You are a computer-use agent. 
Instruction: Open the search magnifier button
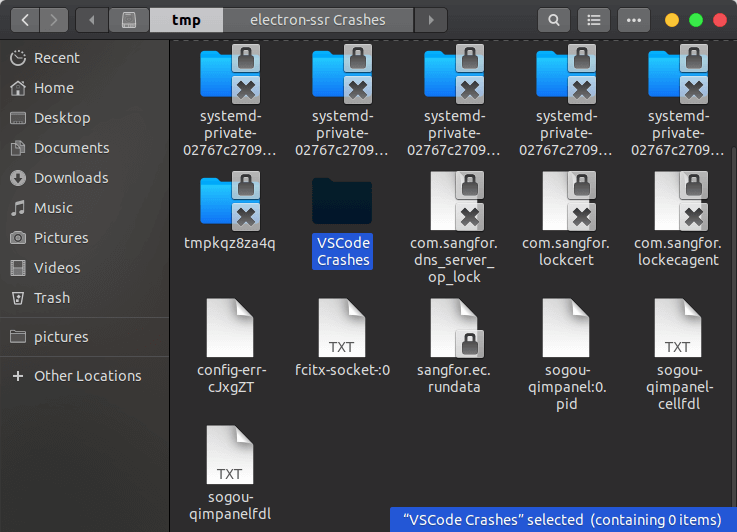554,20
